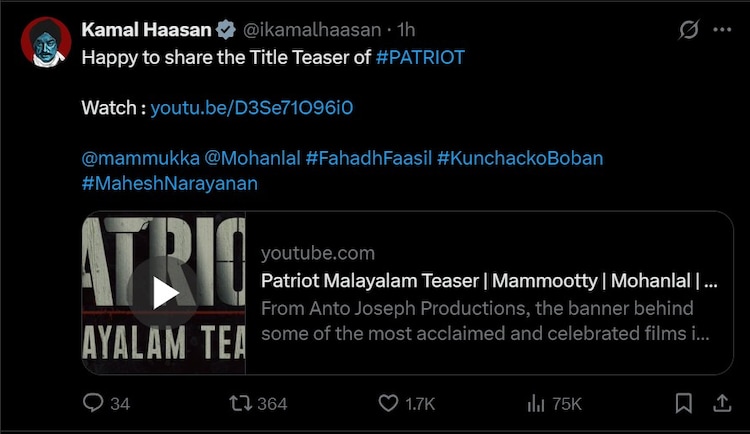Open the #FahadhFaasil hashtag

[x=368, y=158]
